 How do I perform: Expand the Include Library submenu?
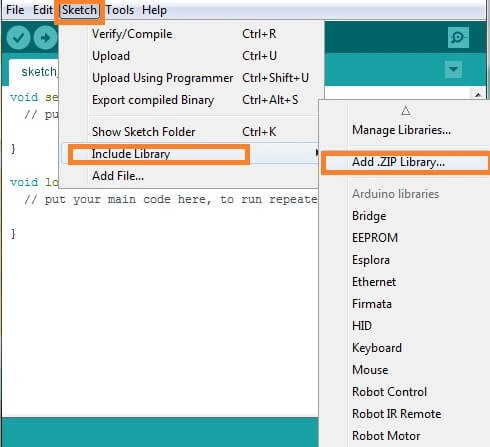pyautogui.click(x=191, y=154)
